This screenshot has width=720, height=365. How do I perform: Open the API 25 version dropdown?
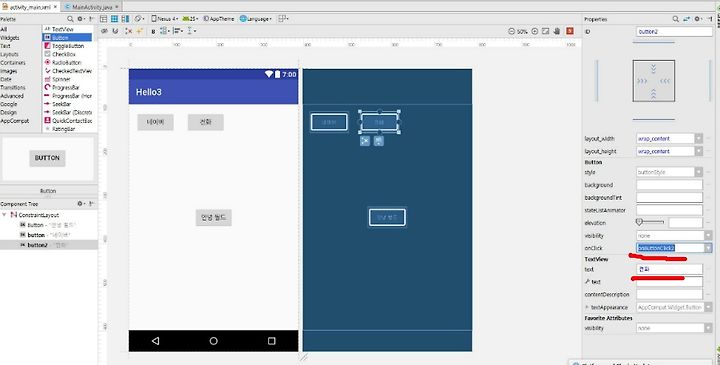coord(190,19)
